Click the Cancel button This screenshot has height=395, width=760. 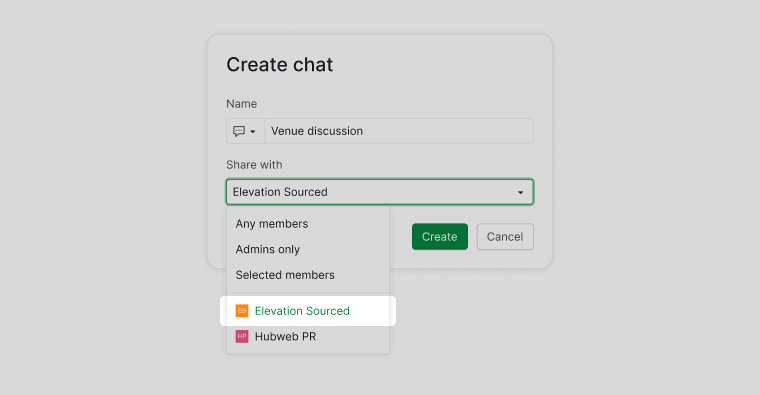pyautogui.click(x=505, y=237)
